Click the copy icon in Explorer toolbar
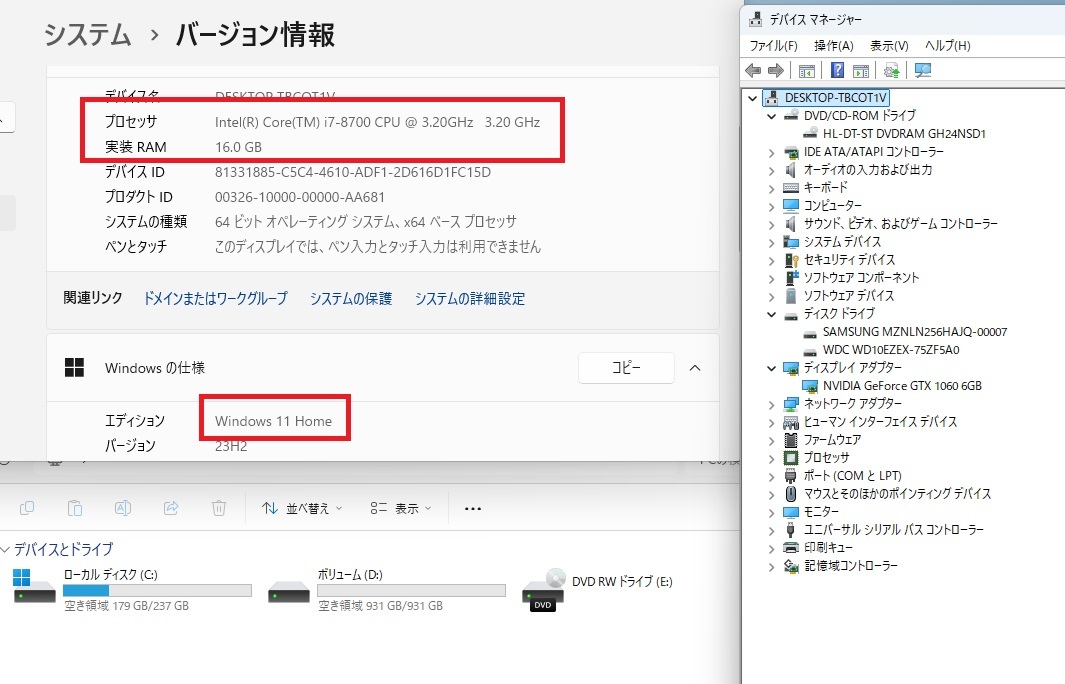Viewport: 1065px width, 684px height. [x=27, y=508]
